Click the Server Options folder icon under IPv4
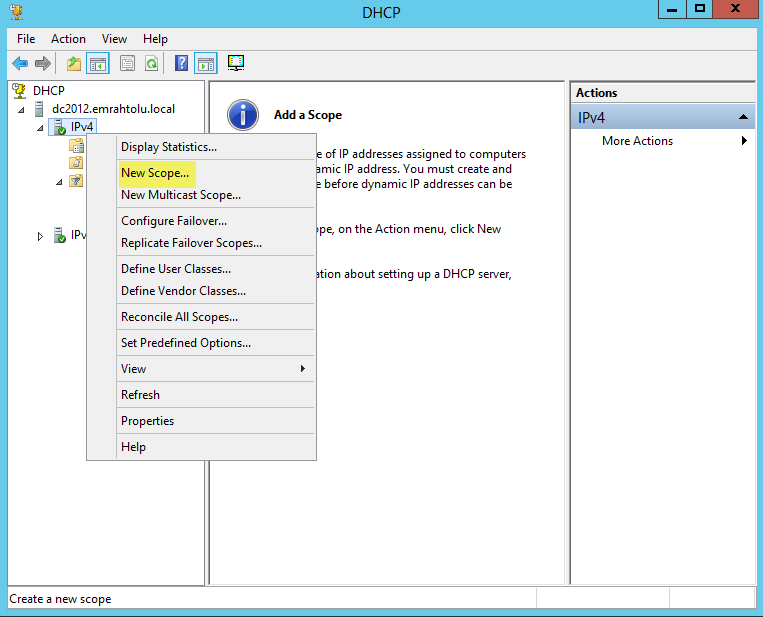Viewport: 763px width, 617px height. pos(76,145)
